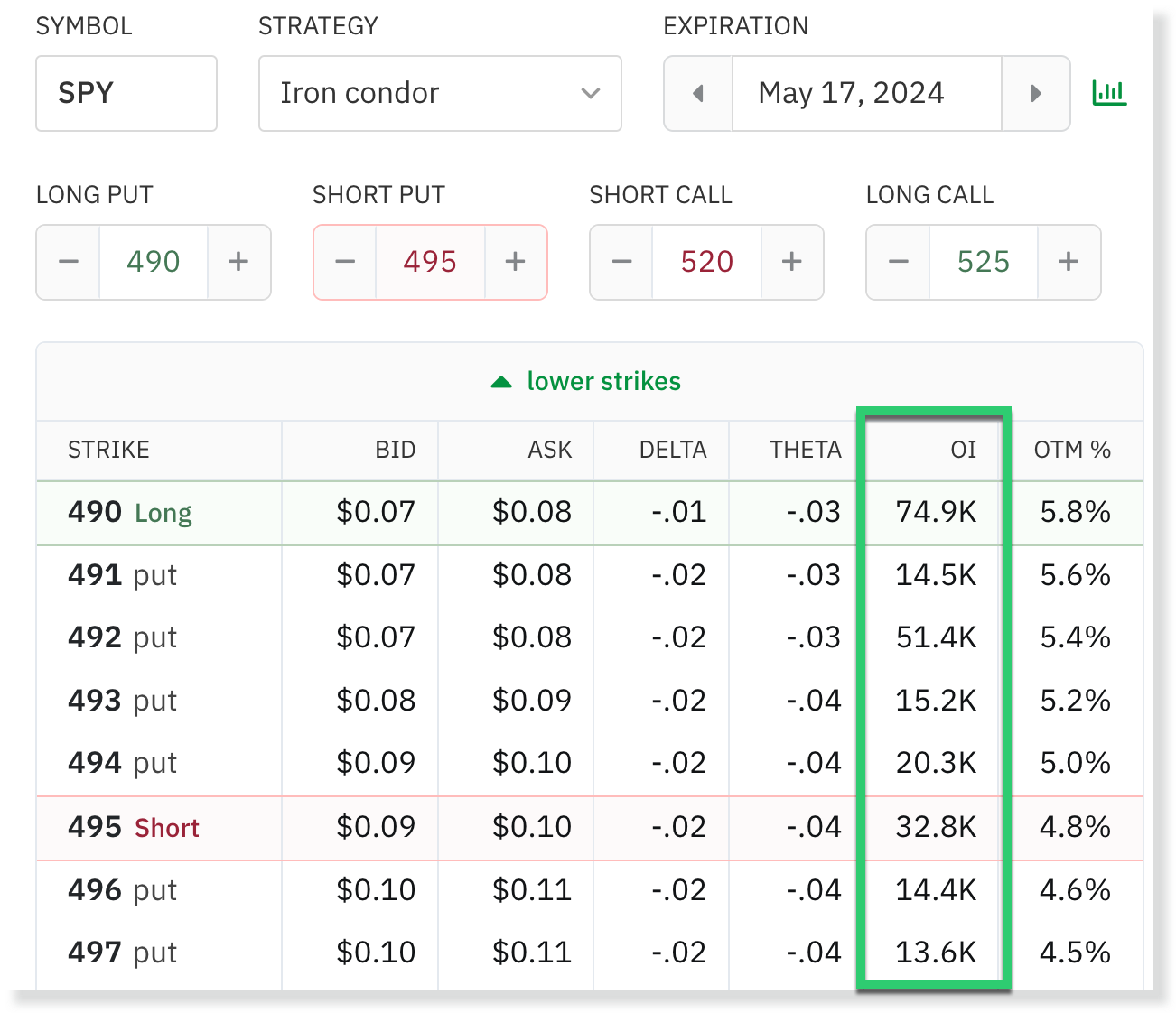Open the chart view icon
This screenshot has width=1176, height=1013.
[1110, 93]
